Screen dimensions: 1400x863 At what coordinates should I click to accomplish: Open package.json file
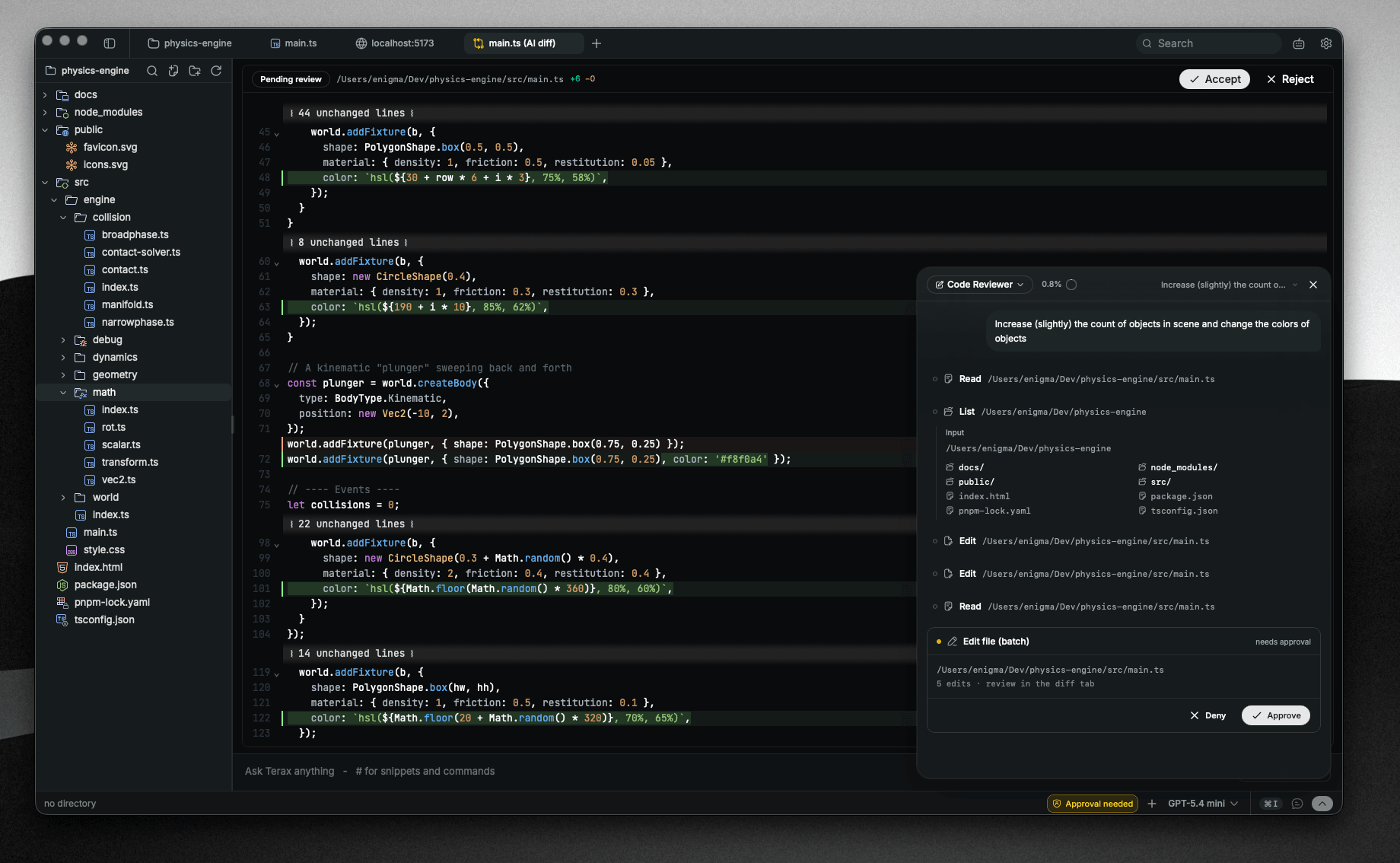(106, 585)
